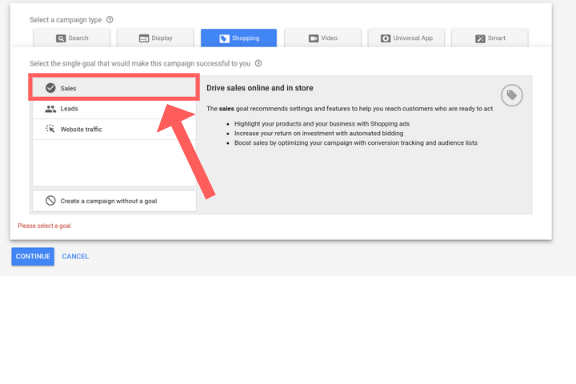Select the Smart campaign type tab
Viewport: 576px width, 384px height.
click(490, 38)
